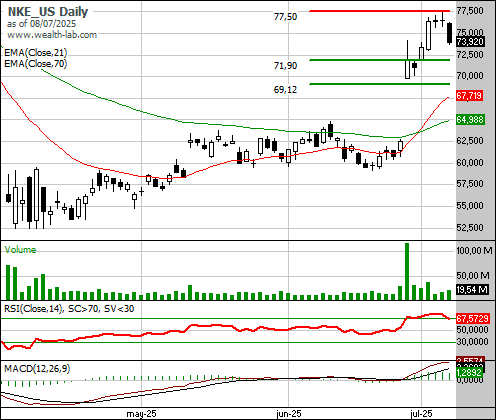
Task: Click the 77,500 price axis label
Action: pos(470,11)
